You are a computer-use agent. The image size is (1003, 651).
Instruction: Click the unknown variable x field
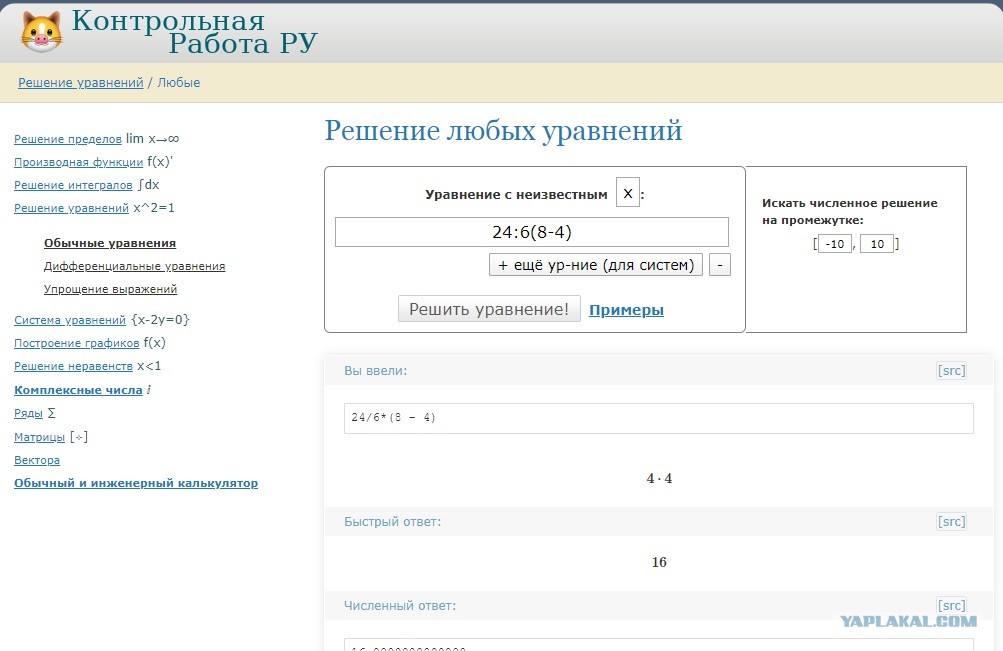(x=628, y=193)
